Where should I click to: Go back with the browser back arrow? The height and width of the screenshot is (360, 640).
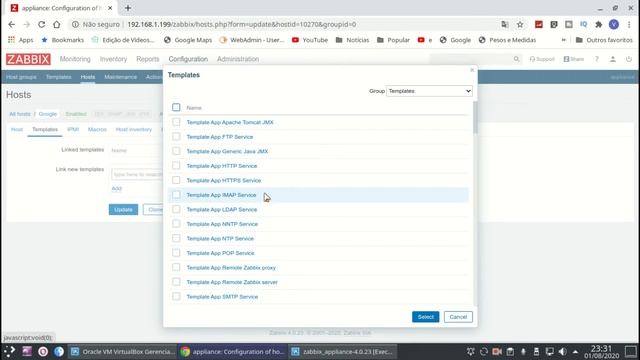click(x=11, y=24)
